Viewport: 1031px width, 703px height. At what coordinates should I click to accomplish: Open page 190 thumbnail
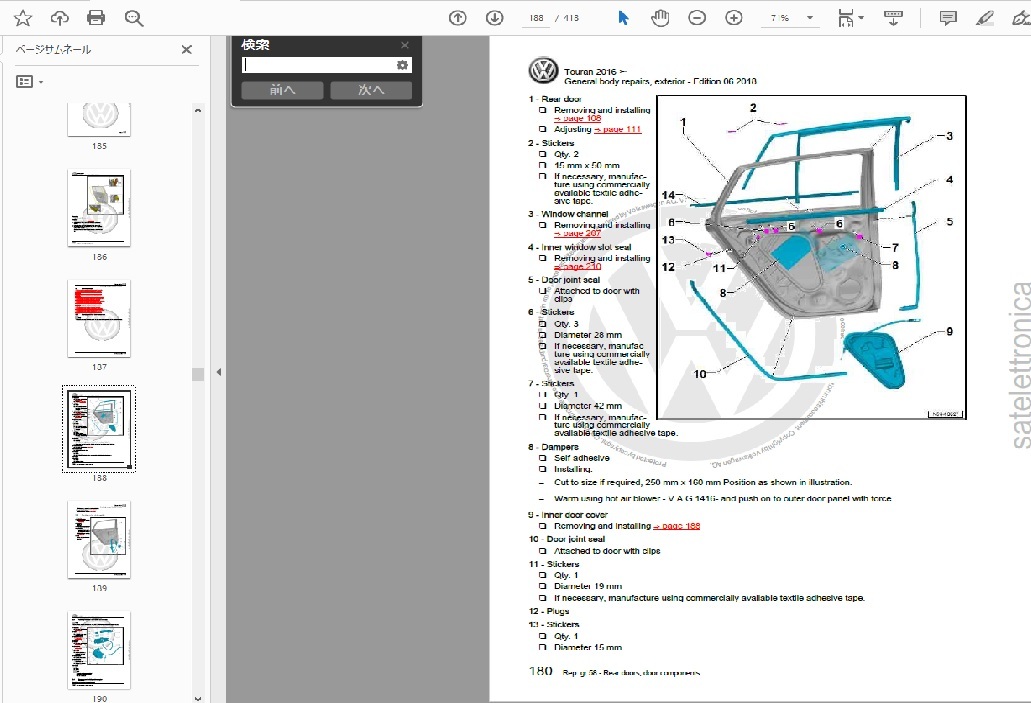tap(99, 650)
